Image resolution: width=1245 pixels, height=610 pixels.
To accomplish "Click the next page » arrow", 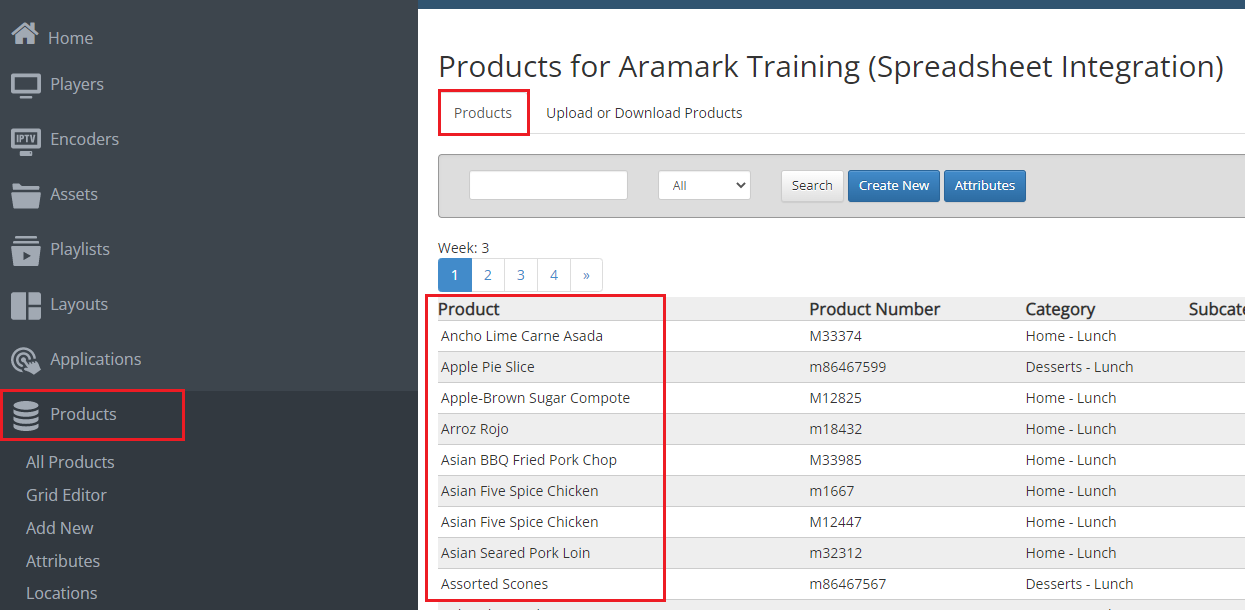I will pos(586,274).
